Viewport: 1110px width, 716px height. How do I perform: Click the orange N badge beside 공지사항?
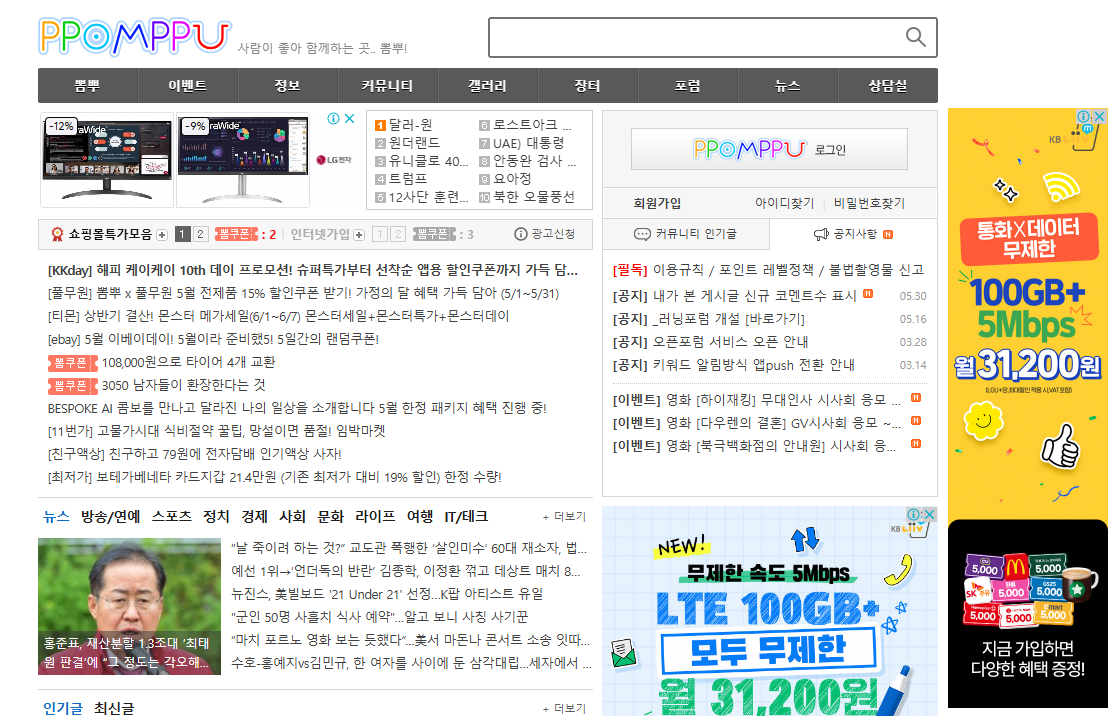click(888, 234)
